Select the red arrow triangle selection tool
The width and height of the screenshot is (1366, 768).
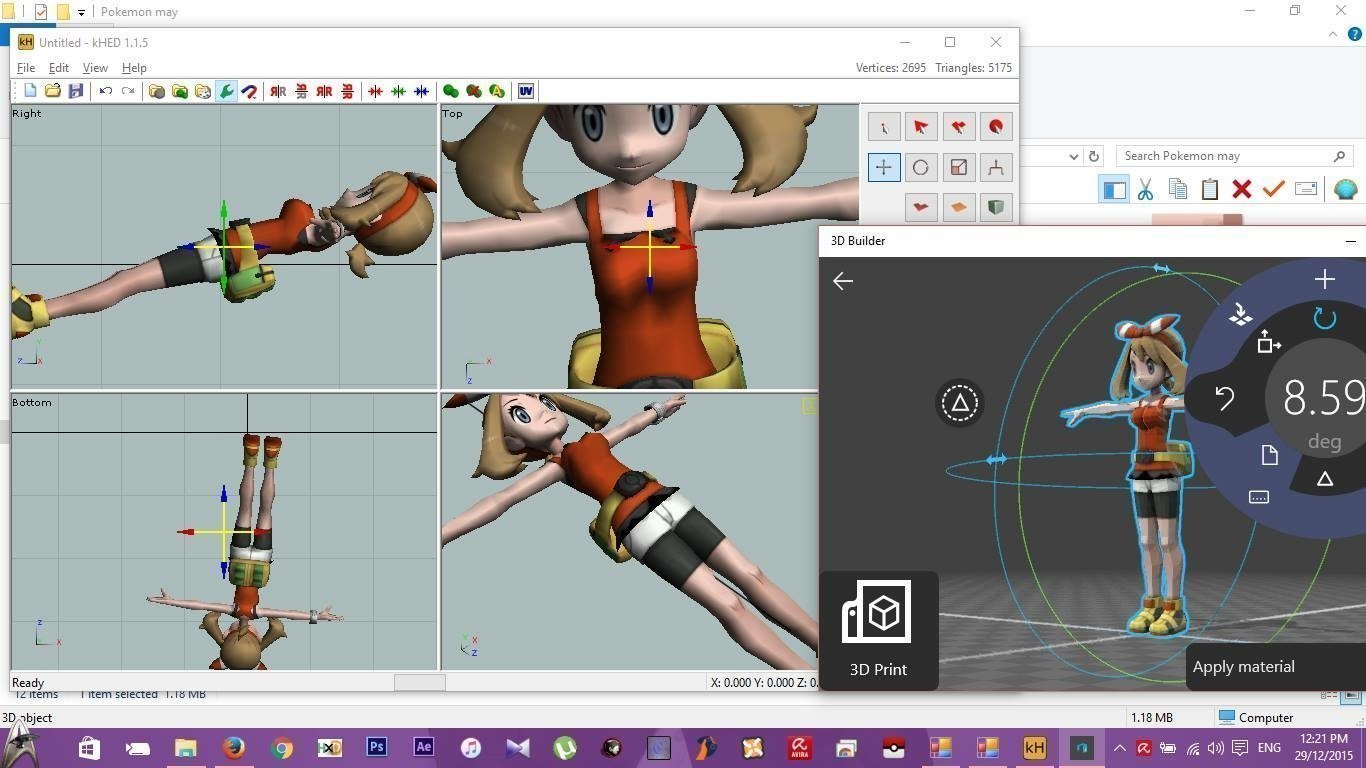(921, 127)
